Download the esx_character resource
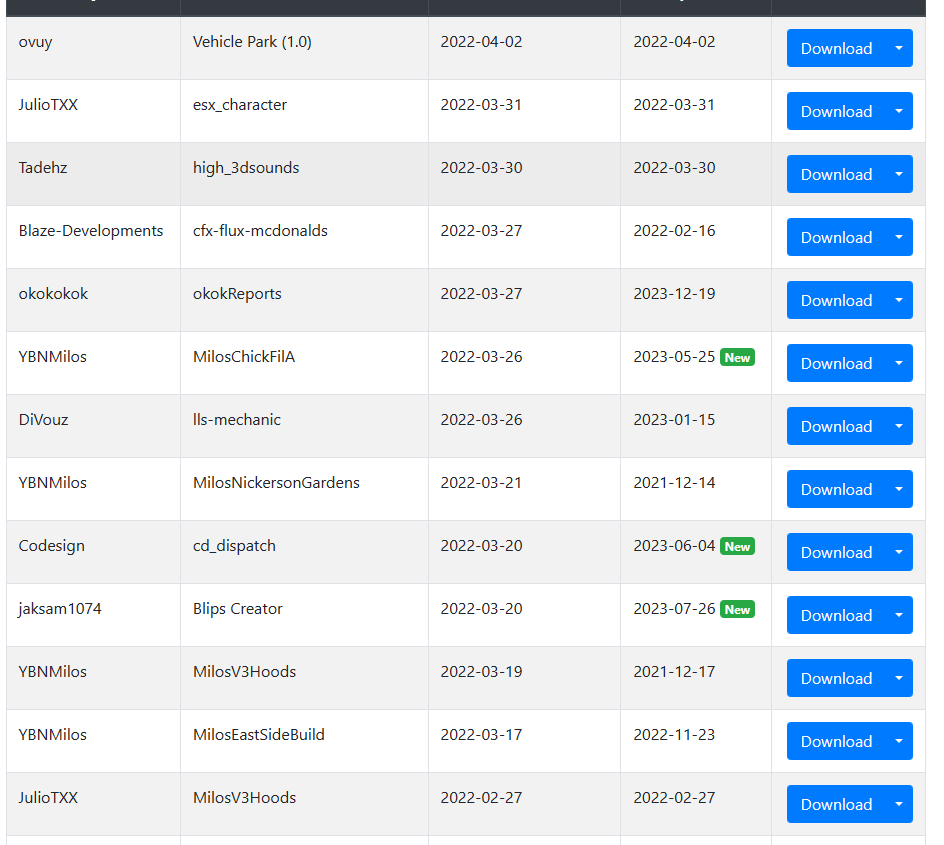 836,111
